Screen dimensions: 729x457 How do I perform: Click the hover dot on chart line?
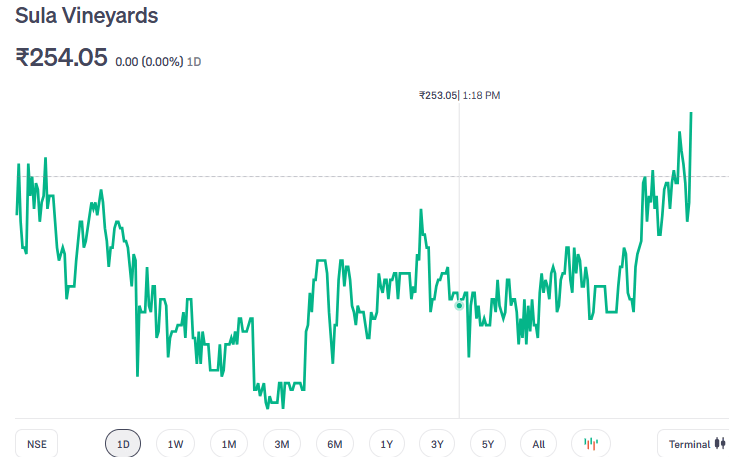(459, 305)
